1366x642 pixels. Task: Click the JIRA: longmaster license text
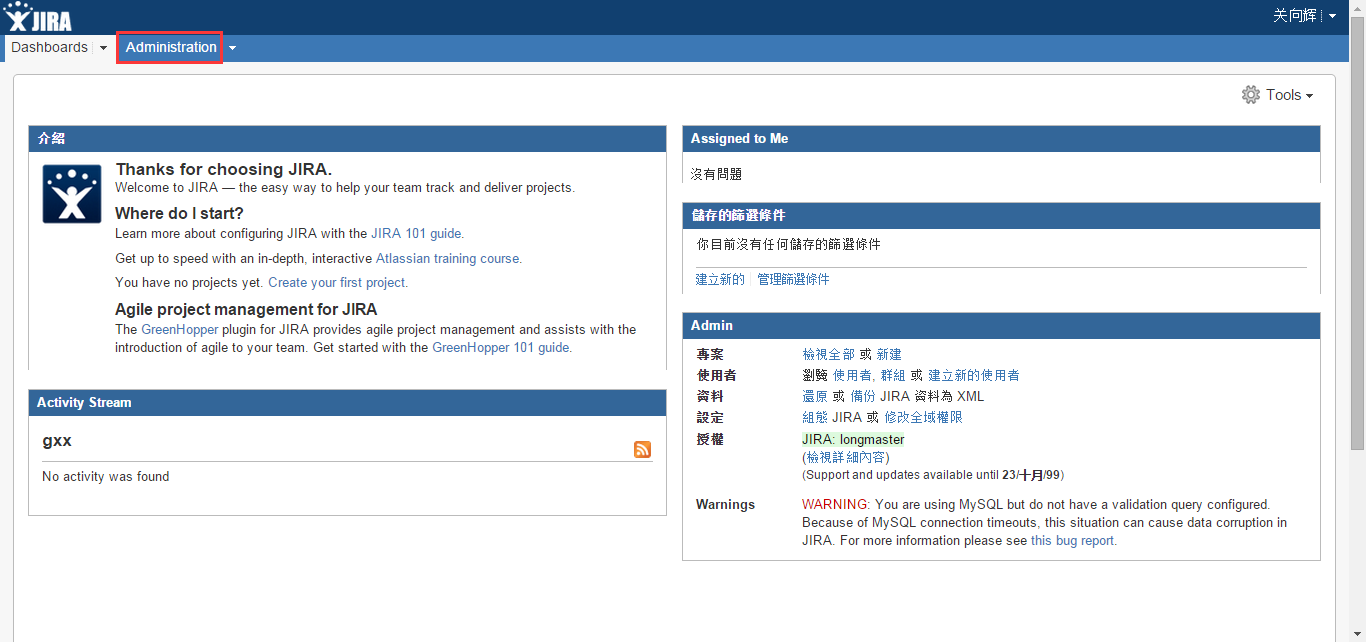(x=853, y=439)
